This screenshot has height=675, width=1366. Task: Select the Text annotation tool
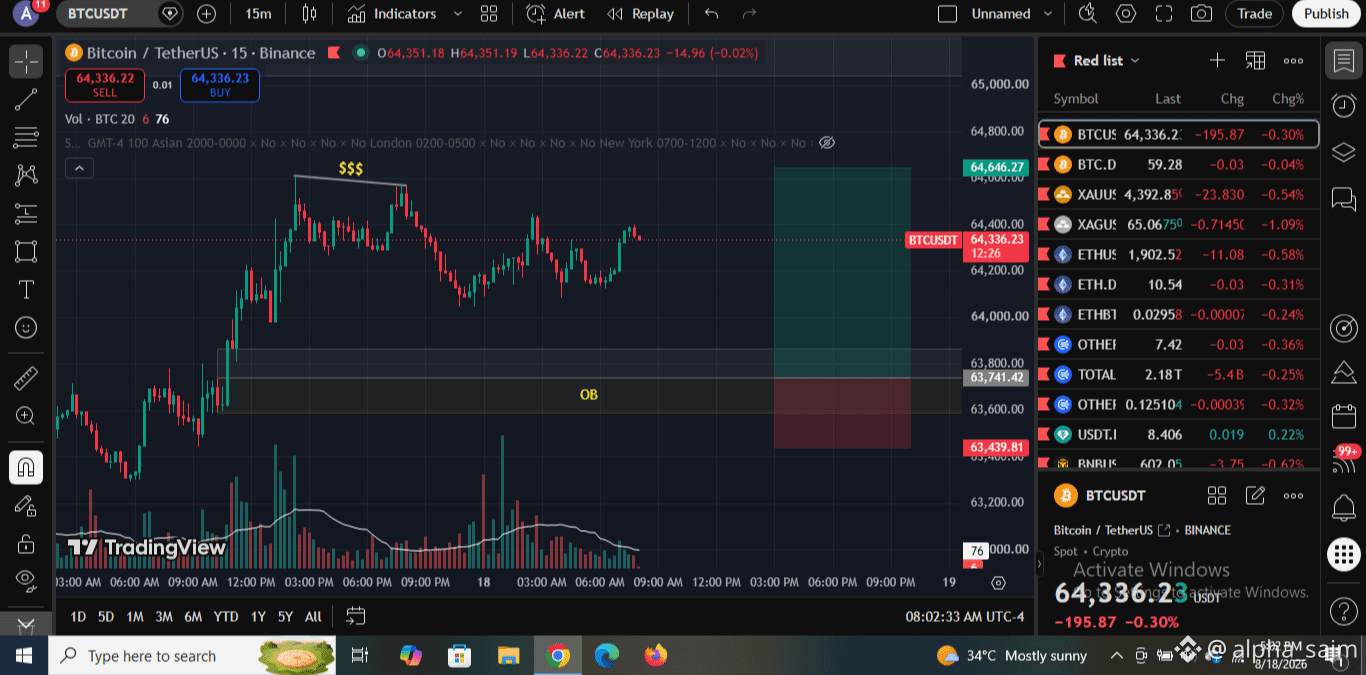click(x=26, y=289)
